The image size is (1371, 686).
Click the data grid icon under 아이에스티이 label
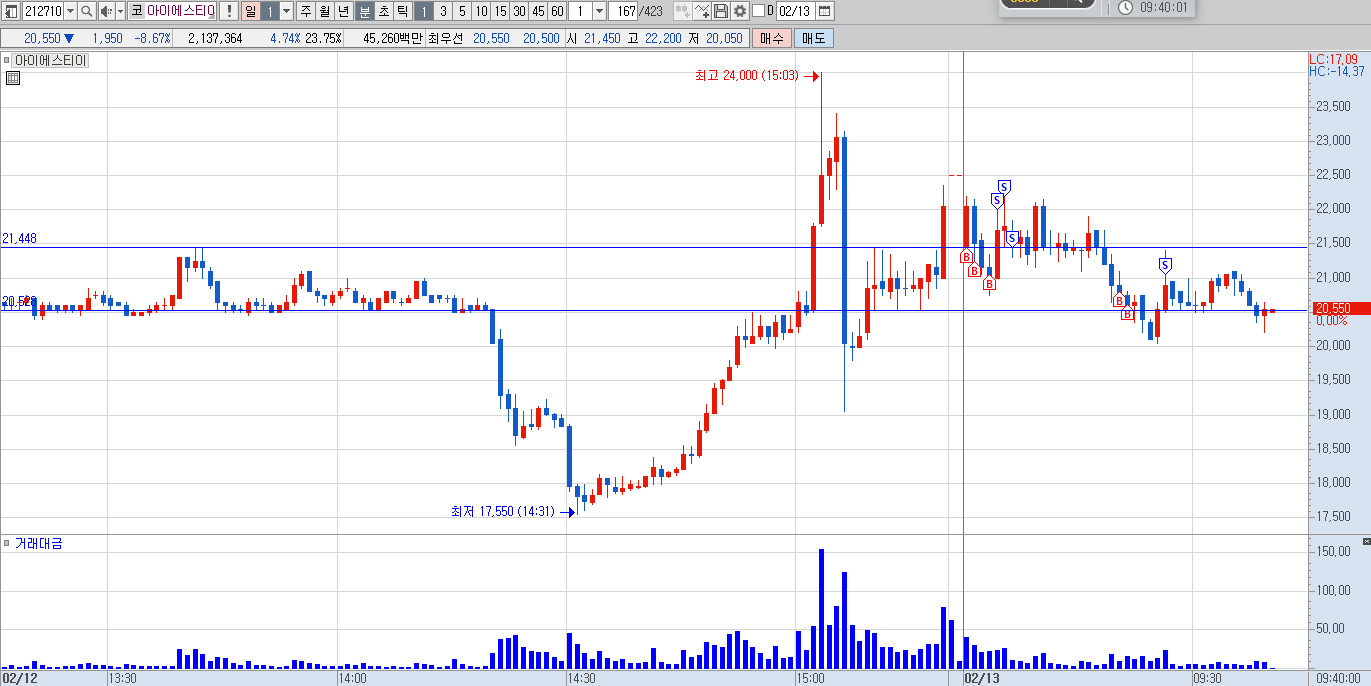[x=13, y=78]
